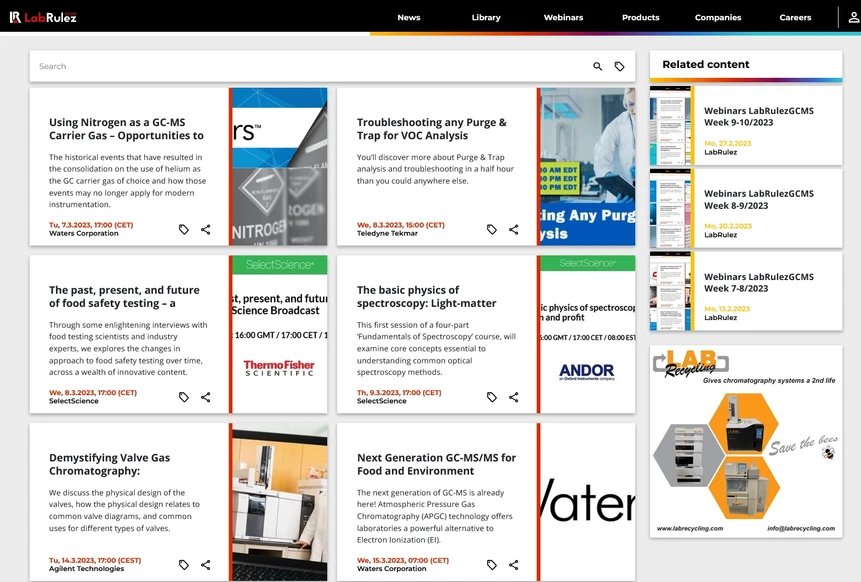Click date Mo, 13.2.2023 in related content
Screen dimensions: 861x582
(x=727, y=309)
